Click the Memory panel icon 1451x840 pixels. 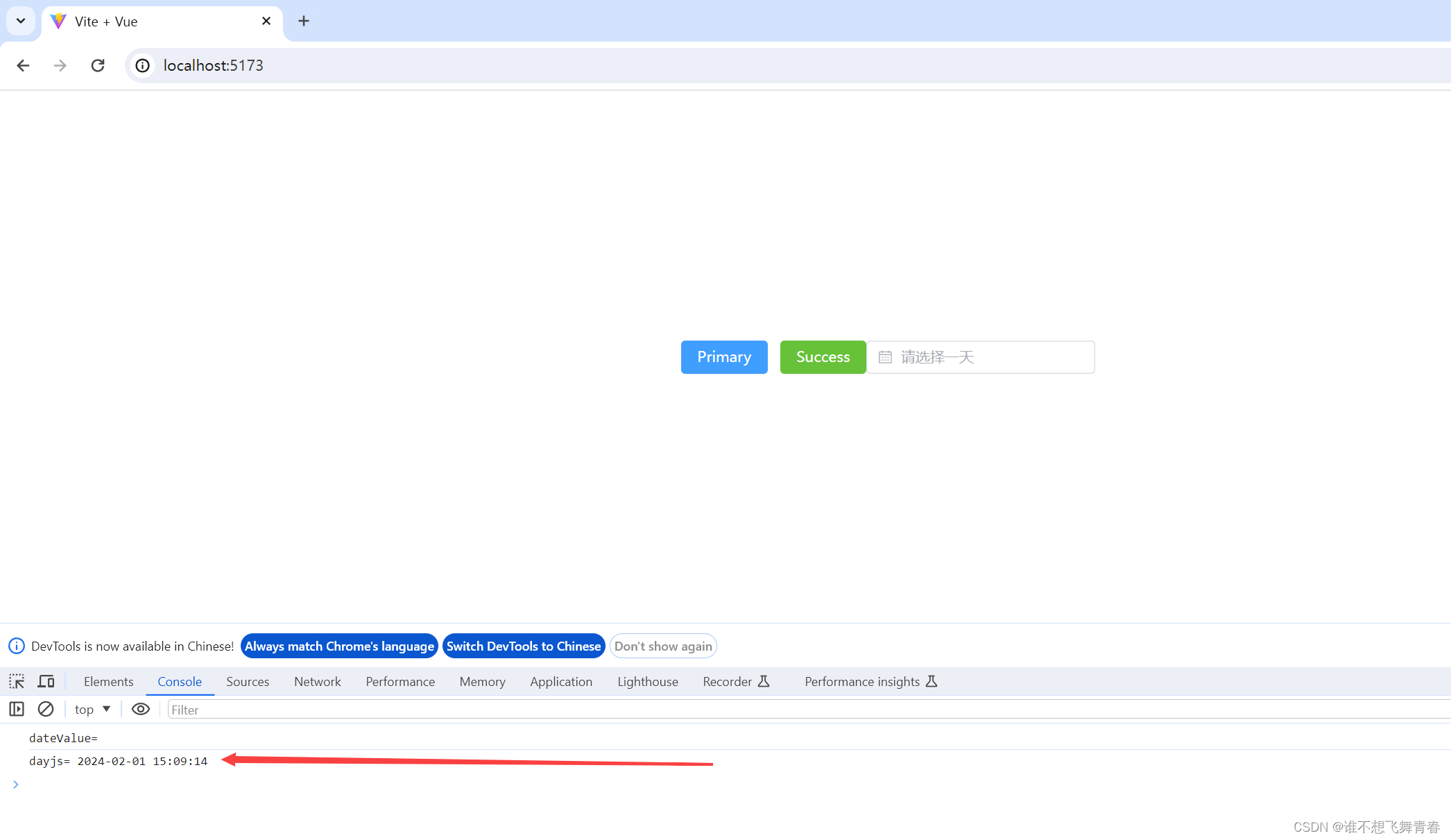482,681
